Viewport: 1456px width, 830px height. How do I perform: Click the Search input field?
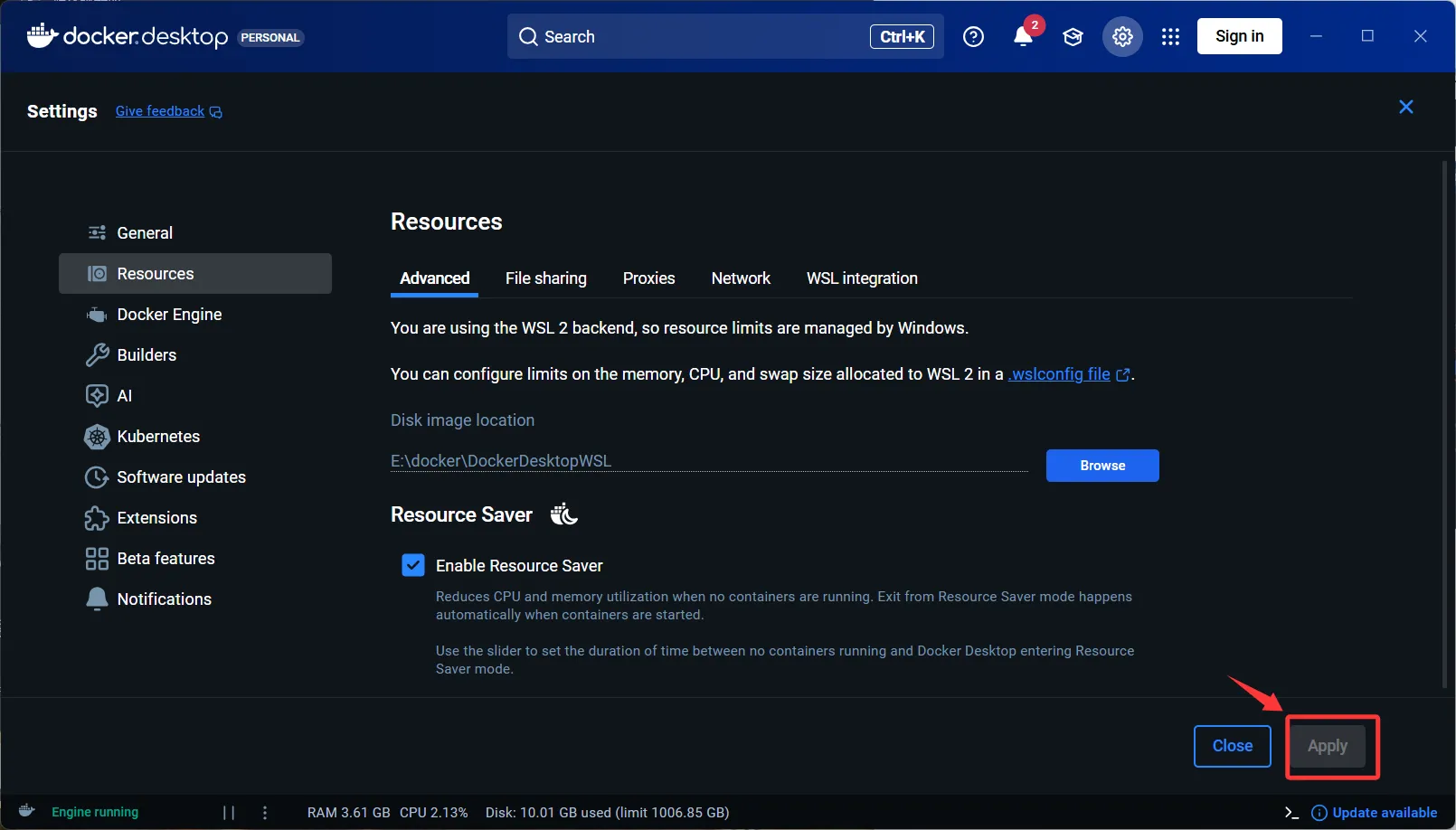(x=725, y=36)
